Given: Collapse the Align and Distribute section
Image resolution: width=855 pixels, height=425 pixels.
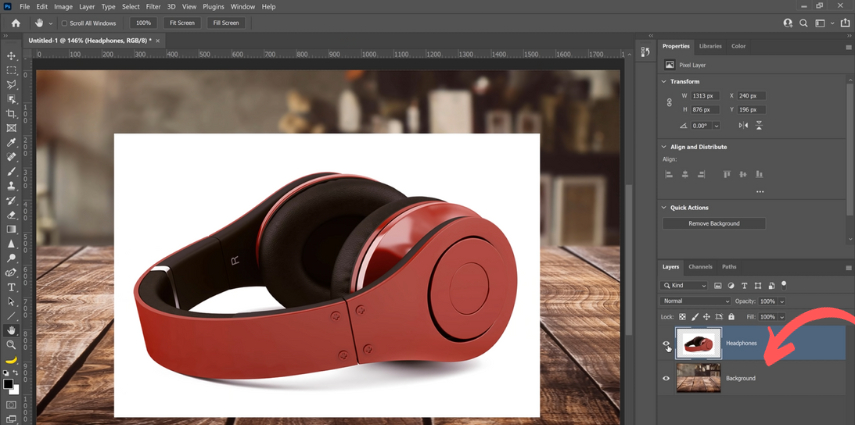Looking at the screenshot, I should coord(664,147).
